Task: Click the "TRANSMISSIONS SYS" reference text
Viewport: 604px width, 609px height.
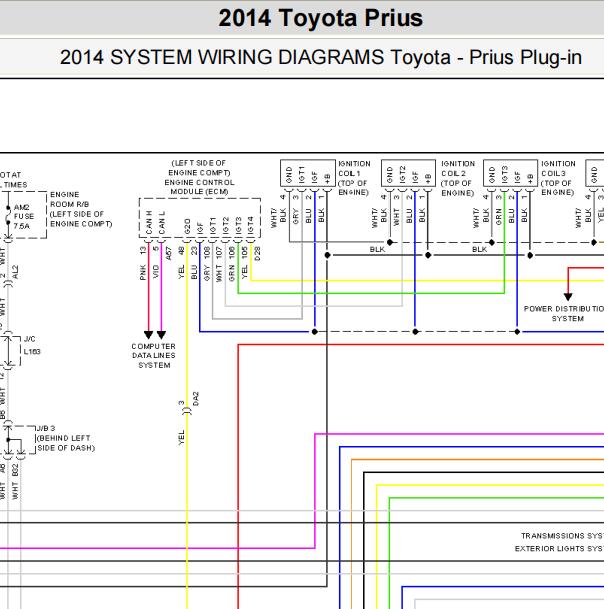Action: click(562, 536)
